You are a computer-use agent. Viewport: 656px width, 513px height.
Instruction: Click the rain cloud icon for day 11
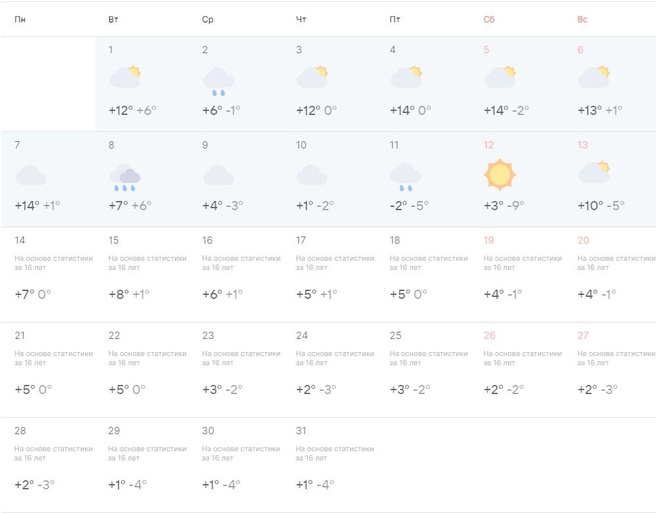point(405,177)
